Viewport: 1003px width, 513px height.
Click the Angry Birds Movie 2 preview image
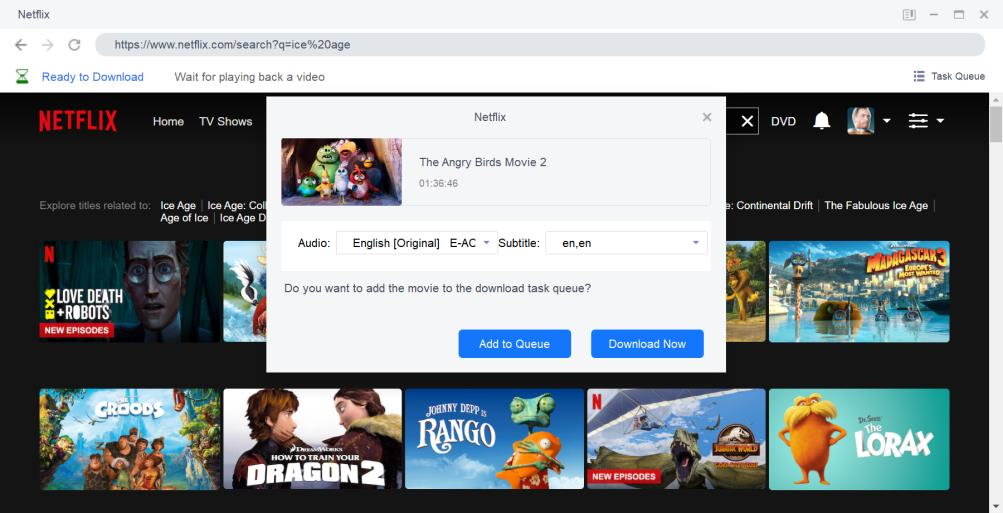tap(342, 172)
